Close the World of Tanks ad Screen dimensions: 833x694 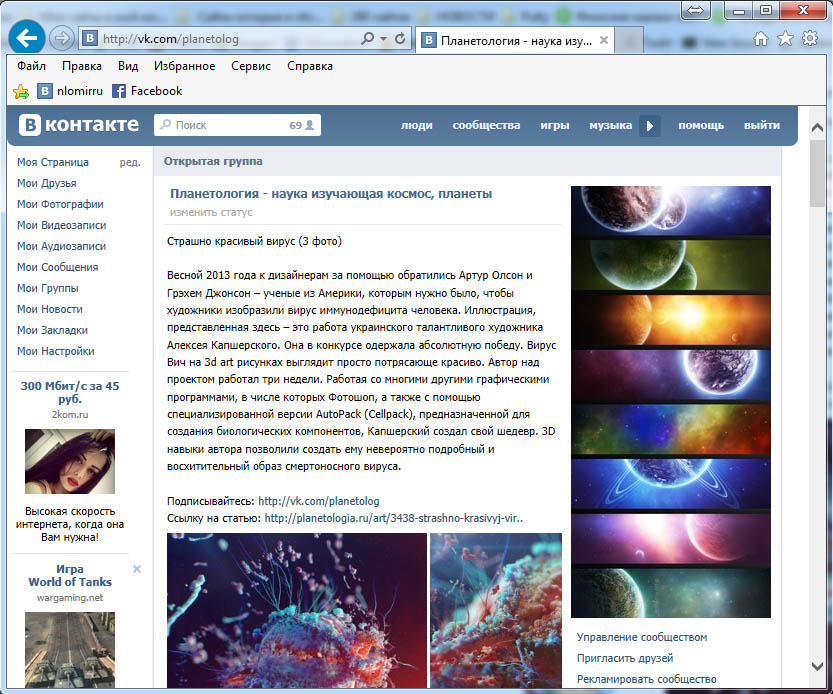point(137,569)
